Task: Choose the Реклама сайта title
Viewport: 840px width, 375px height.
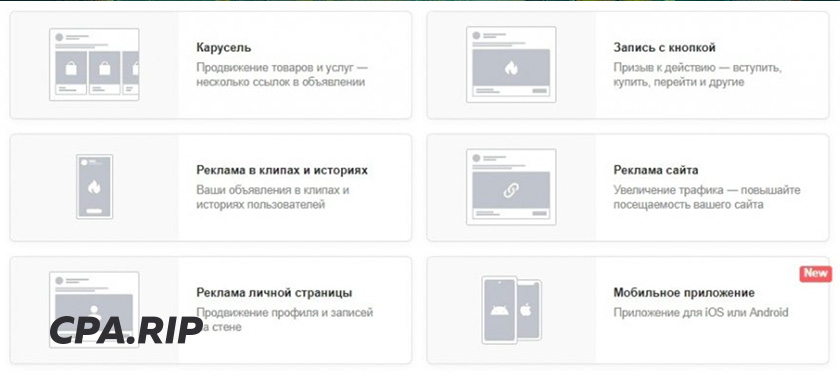Action: click(x=656, y=170)
